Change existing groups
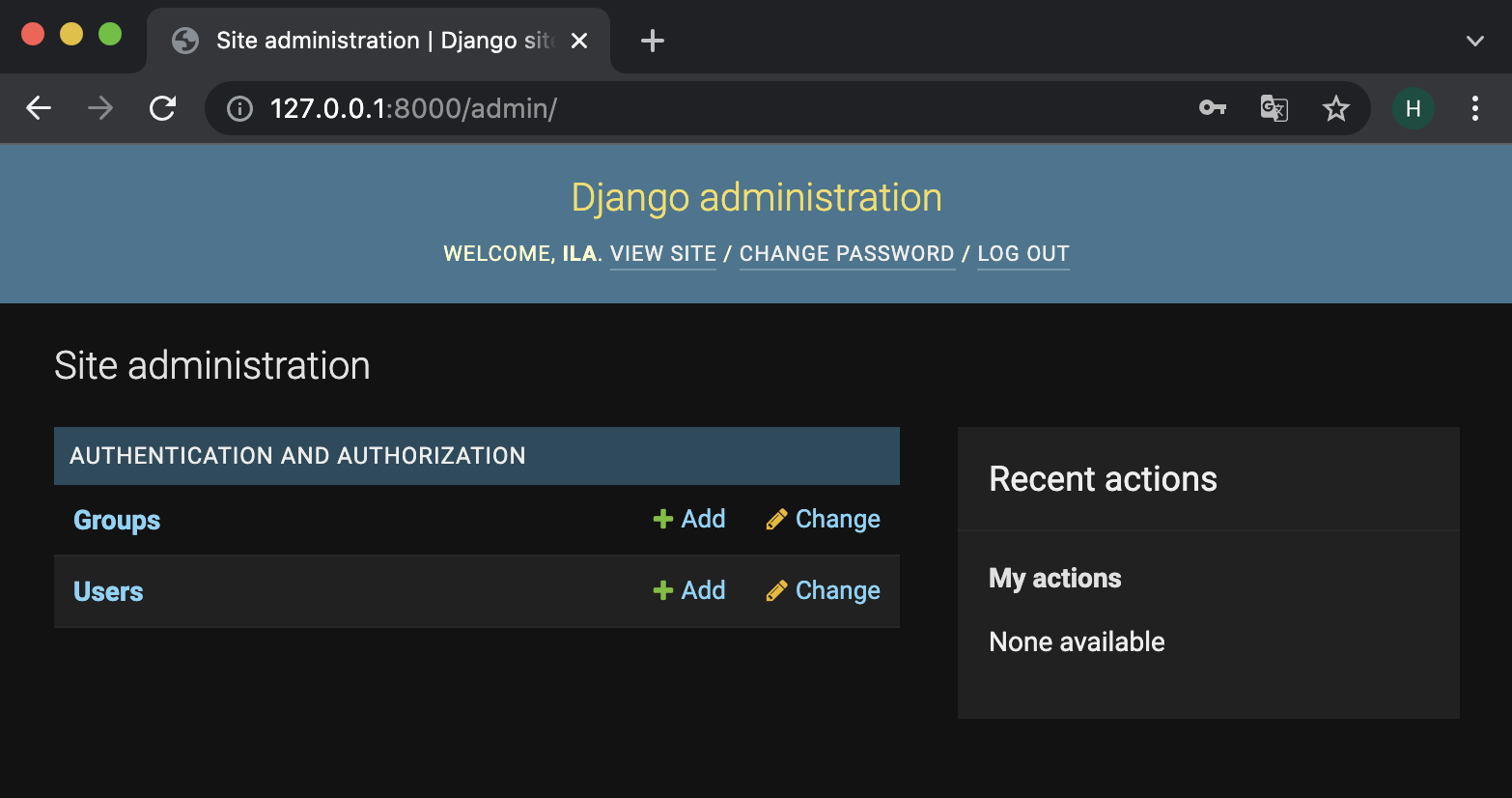 (x=823, y=519)
